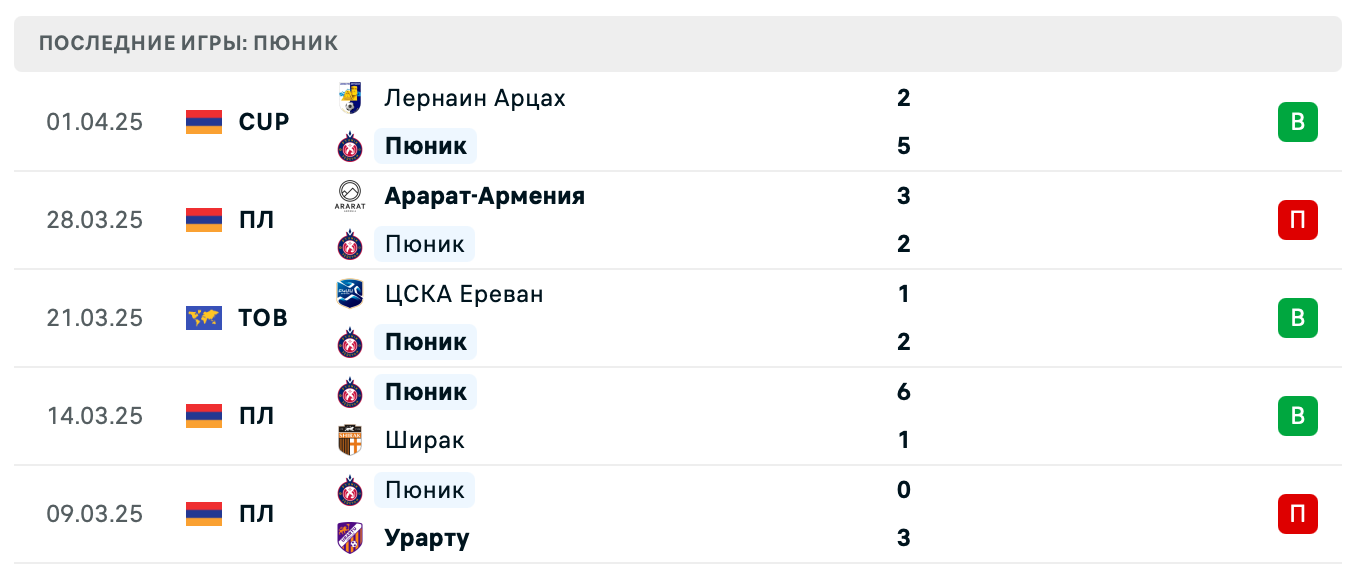Screen dimensions: 1358x580
Task: Open the Урарту team link
Action: pyautogui.click(x=427, y=538)
